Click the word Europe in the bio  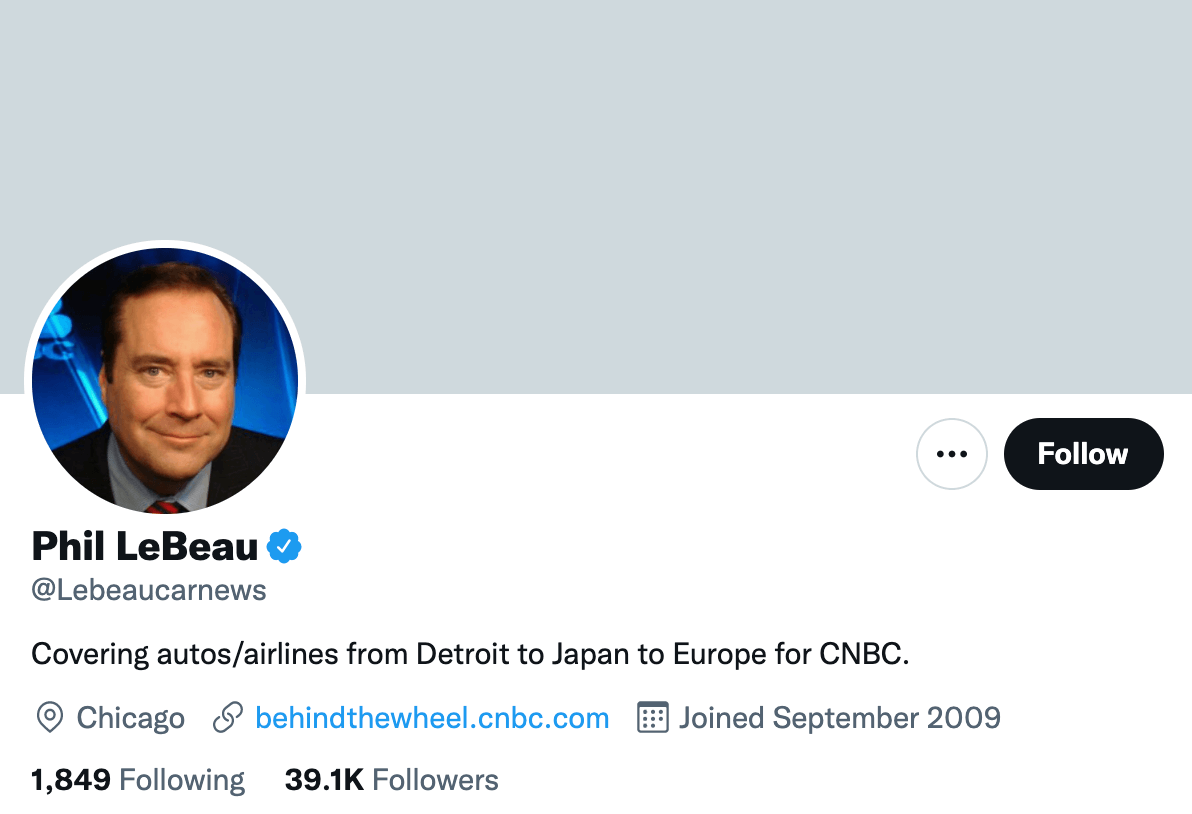(723, 655)
